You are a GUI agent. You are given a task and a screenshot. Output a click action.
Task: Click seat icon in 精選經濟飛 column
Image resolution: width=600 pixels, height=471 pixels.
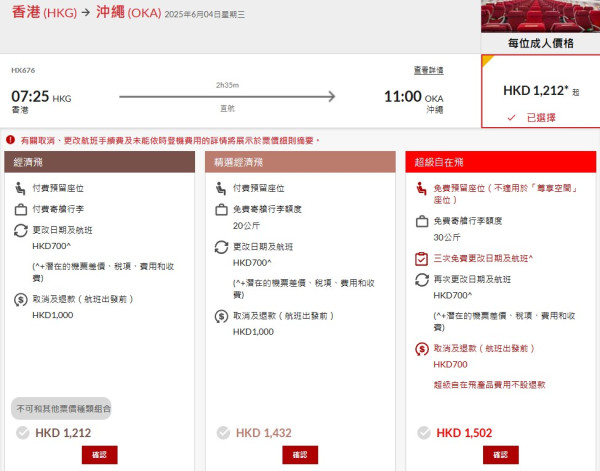pos(221,188)
